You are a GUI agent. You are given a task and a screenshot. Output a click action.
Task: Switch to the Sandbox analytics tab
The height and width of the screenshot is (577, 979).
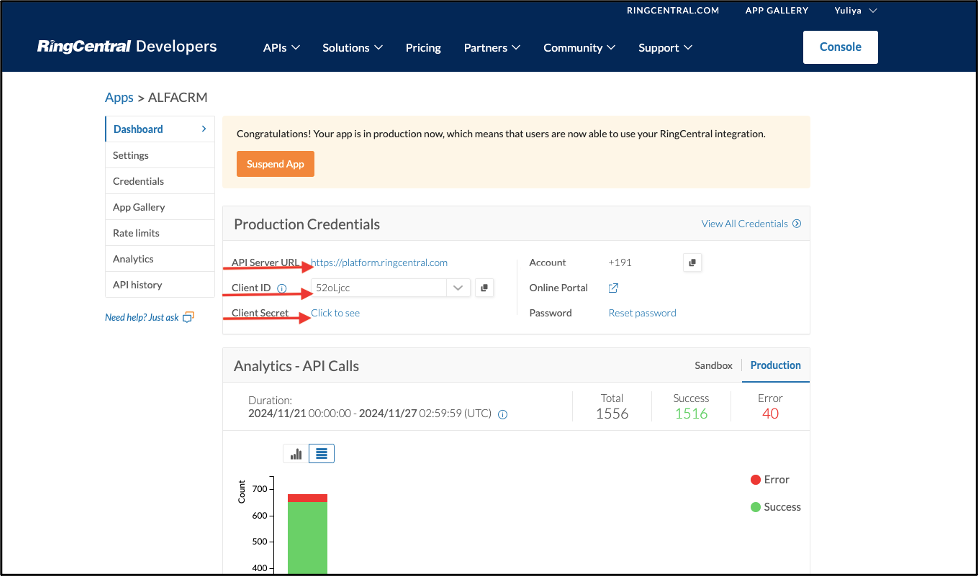click(x=713, y=365)
